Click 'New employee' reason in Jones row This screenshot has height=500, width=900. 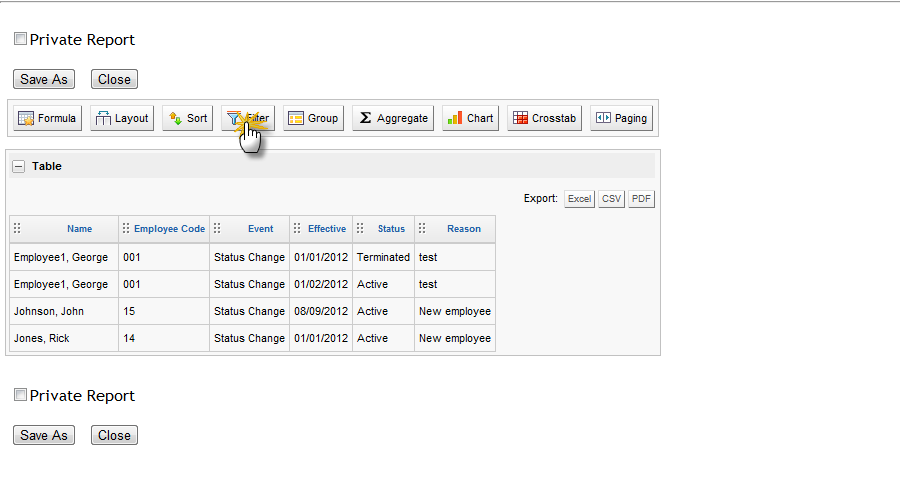(455, 338)
